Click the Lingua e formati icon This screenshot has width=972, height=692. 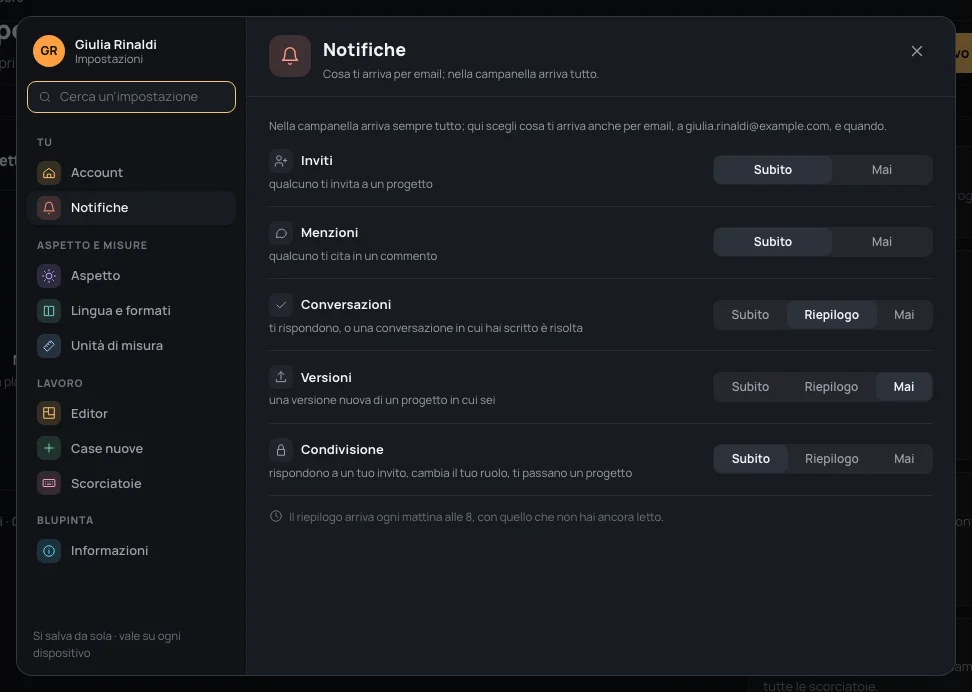49,311
